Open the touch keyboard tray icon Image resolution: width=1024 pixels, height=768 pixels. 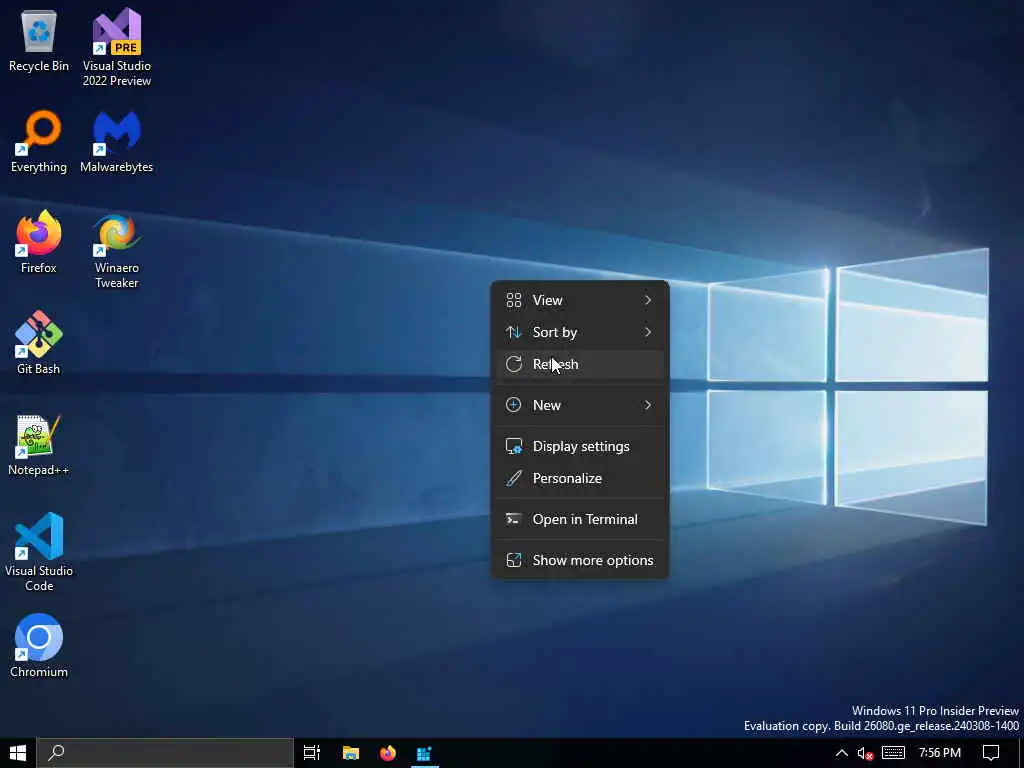click(893, 753)
